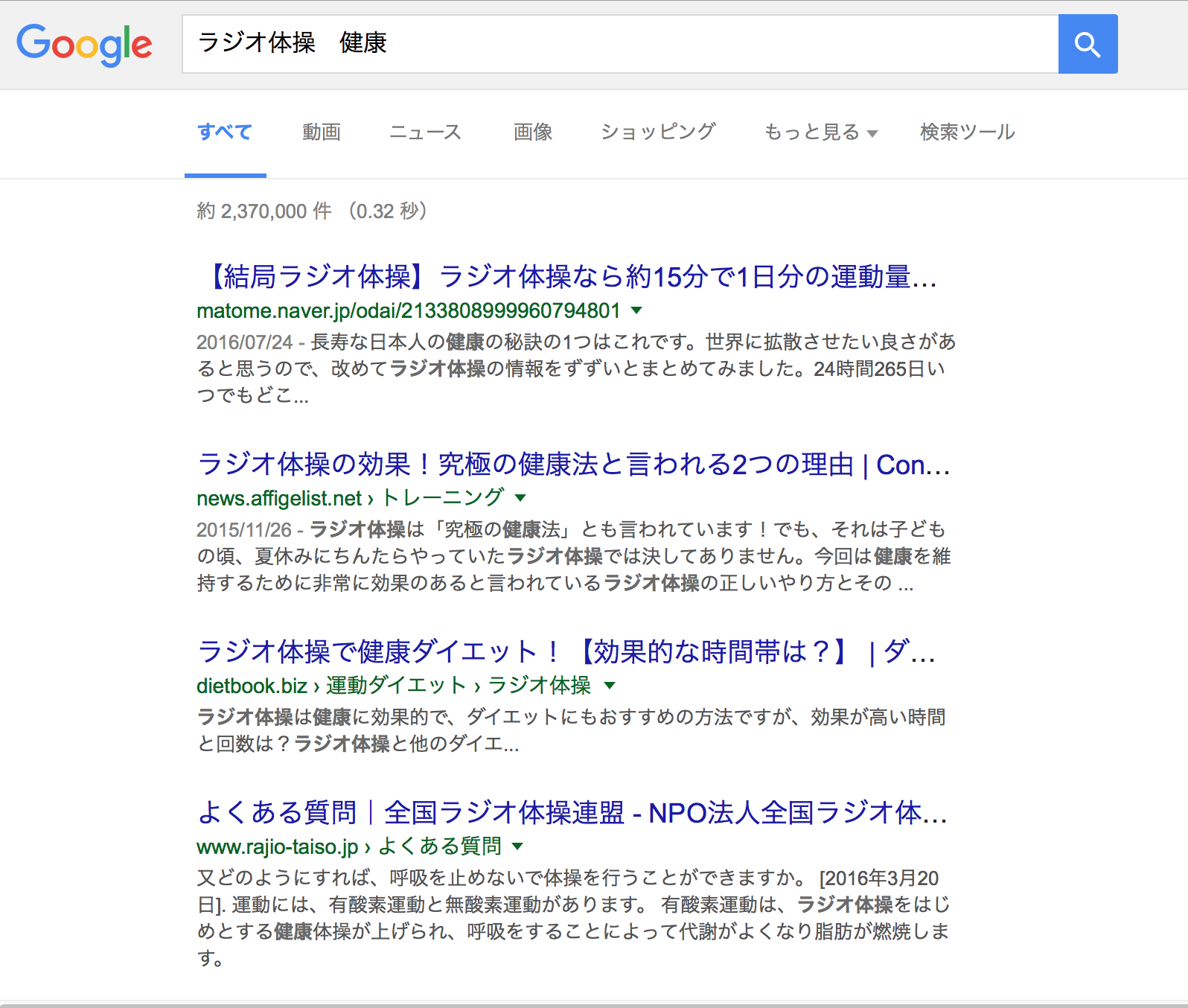The image size is (1188, 1008).
Task: Click the search box with ラジオ体操 健康
Action: click(620, 44)
